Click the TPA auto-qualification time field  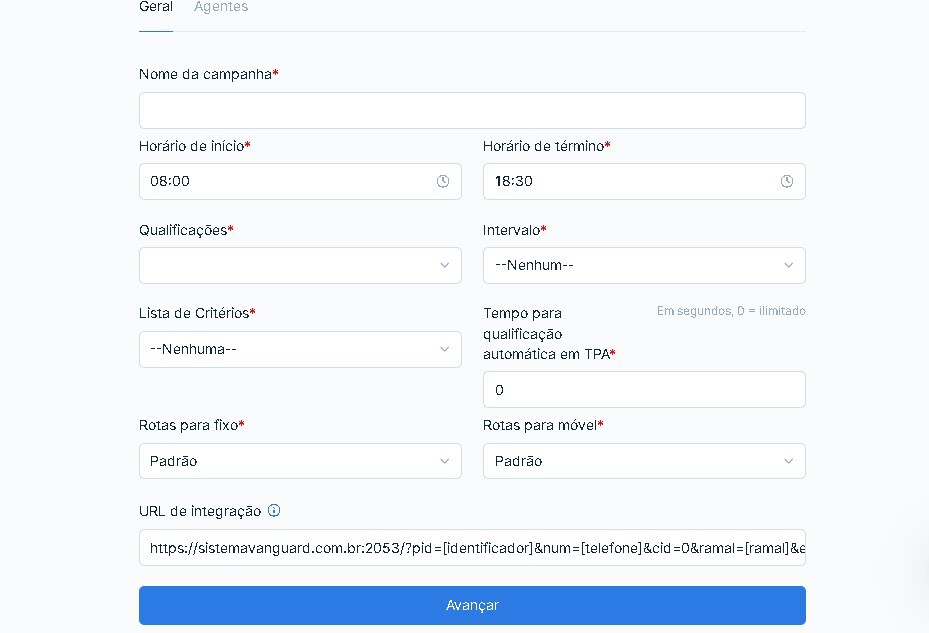pyautogui.click(x=644, y=389)
